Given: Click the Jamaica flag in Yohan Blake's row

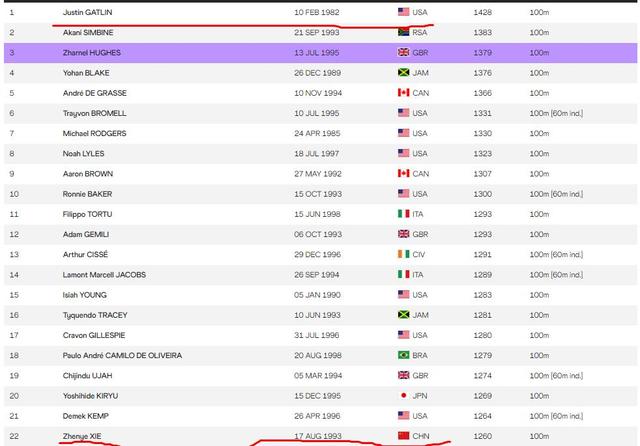Looking at the screenshot, I should [x=404, y=72].
